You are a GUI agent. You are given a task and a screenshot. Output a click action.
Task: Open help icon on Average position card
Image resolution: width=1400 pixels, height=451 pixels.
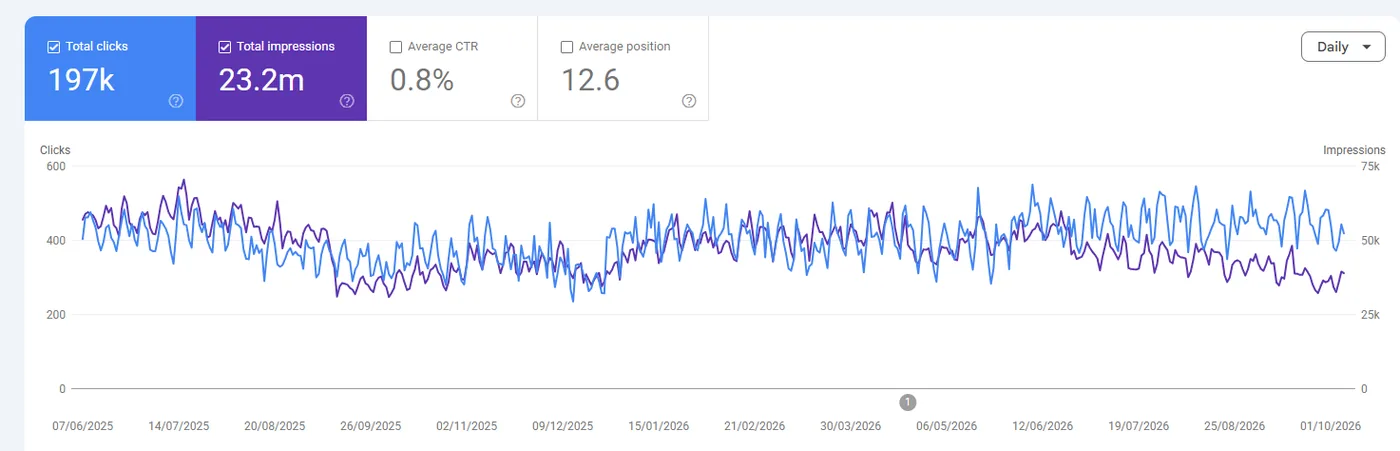(689, 101)
